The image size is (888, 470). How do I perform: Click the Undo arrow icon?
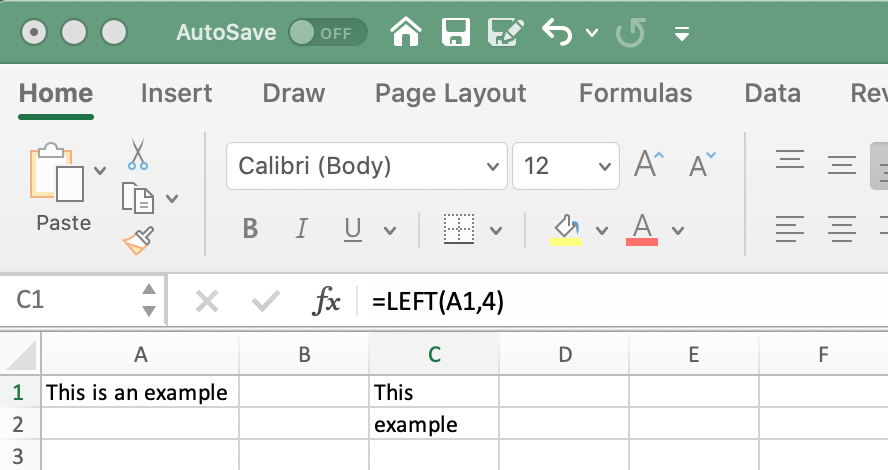click(558, 32)
